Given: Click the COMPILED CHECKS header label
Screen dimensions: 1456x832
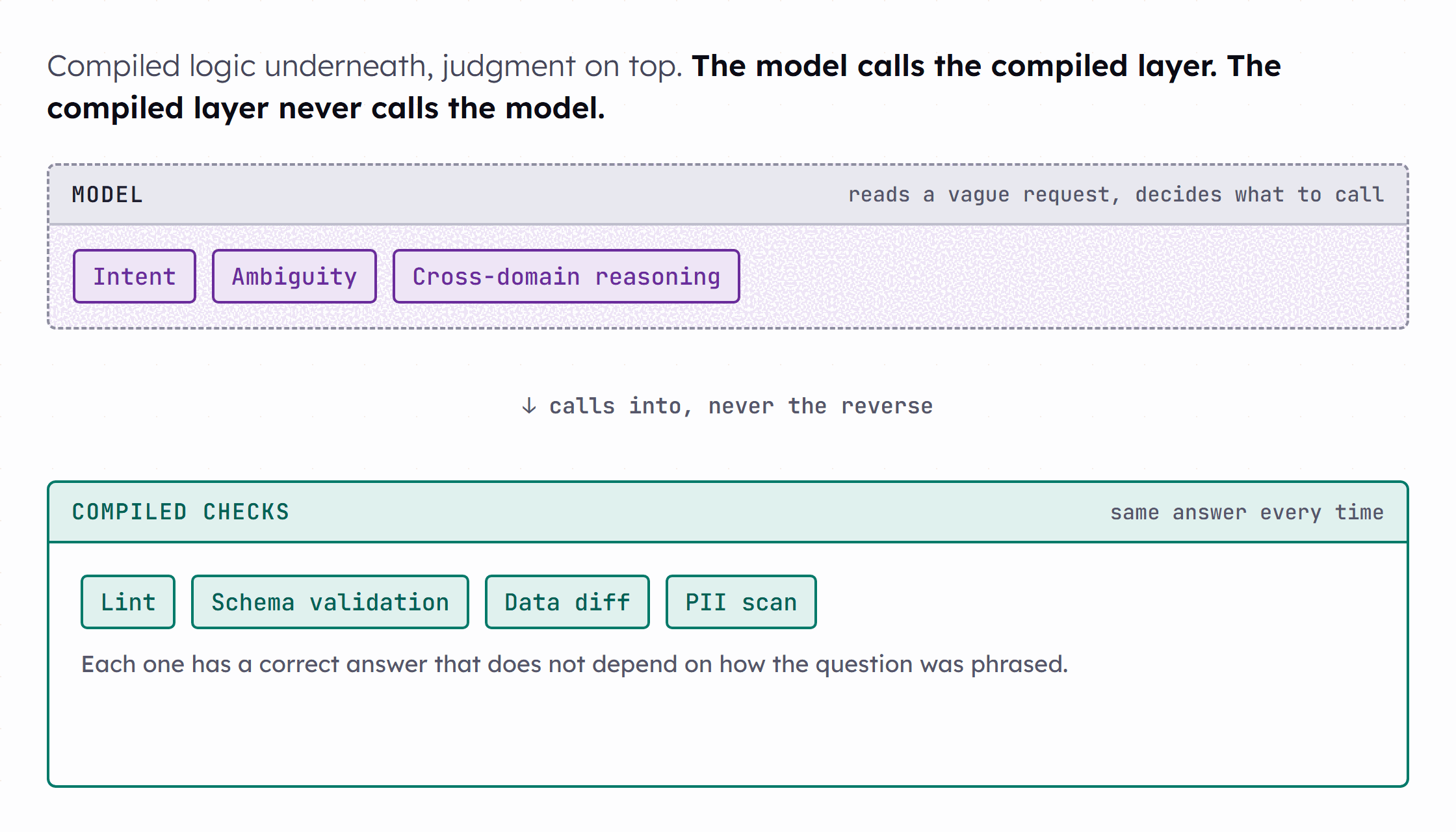Looking at the screenshot, I should click(x=181, y=512).
